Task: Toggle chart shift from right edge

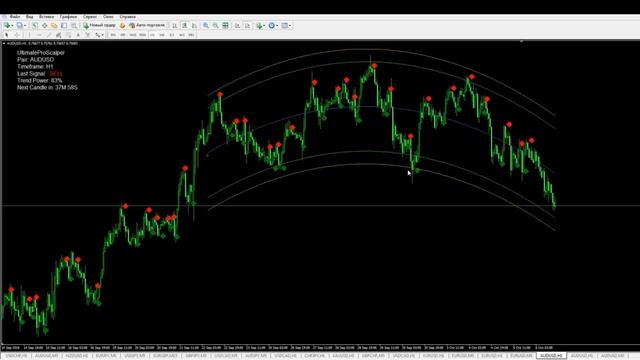Action: coord(247,25)
